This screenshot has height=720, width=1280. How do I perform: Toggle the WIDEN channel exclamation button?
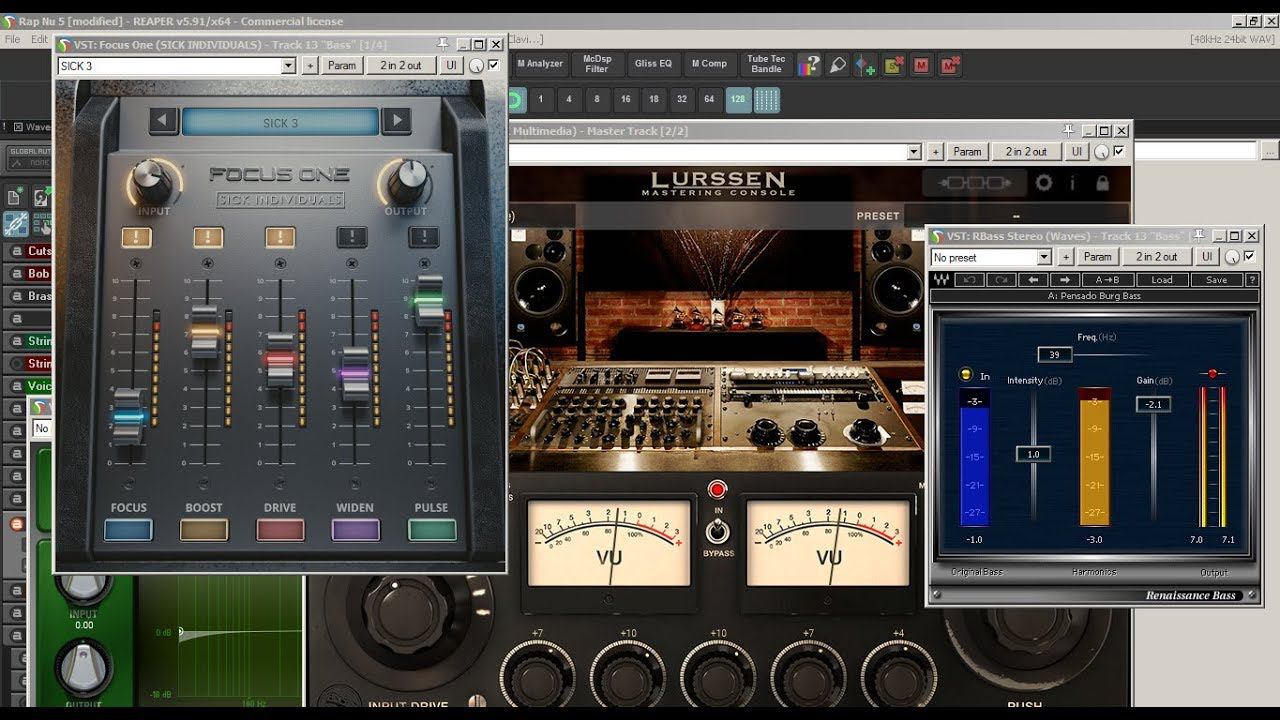352,237
